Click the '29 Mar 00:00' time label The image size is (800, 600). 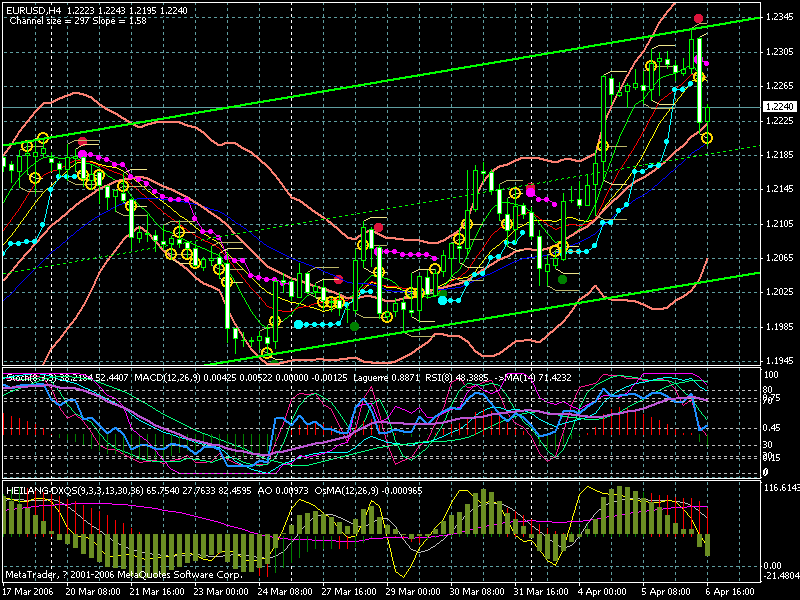tap(413, 592)
